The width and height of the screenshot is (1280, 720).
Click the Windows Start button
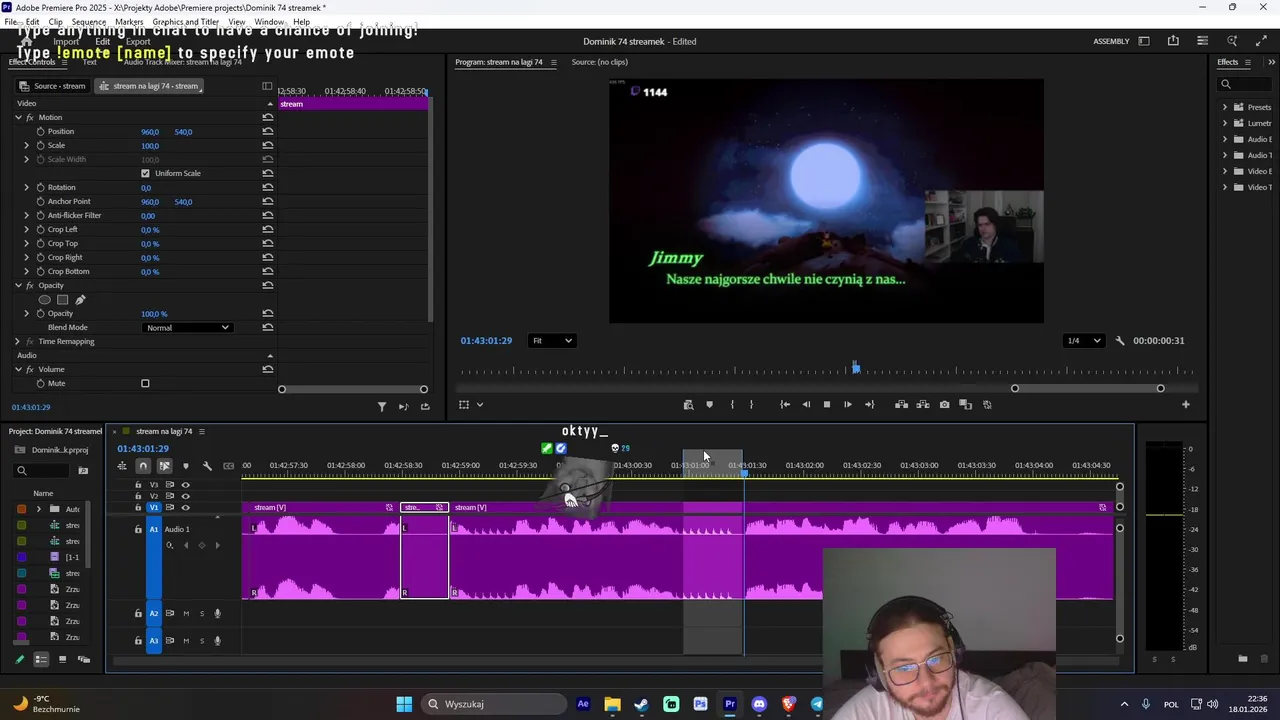[x=404, y=704]
